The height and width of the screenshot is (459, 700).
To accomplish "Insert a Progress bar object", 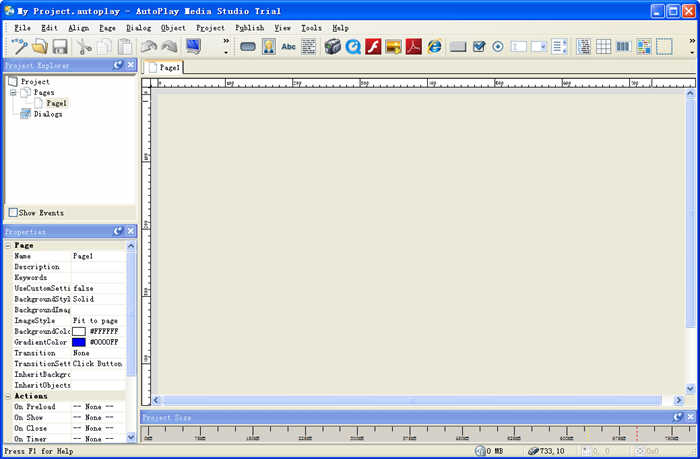I will 623,46.
